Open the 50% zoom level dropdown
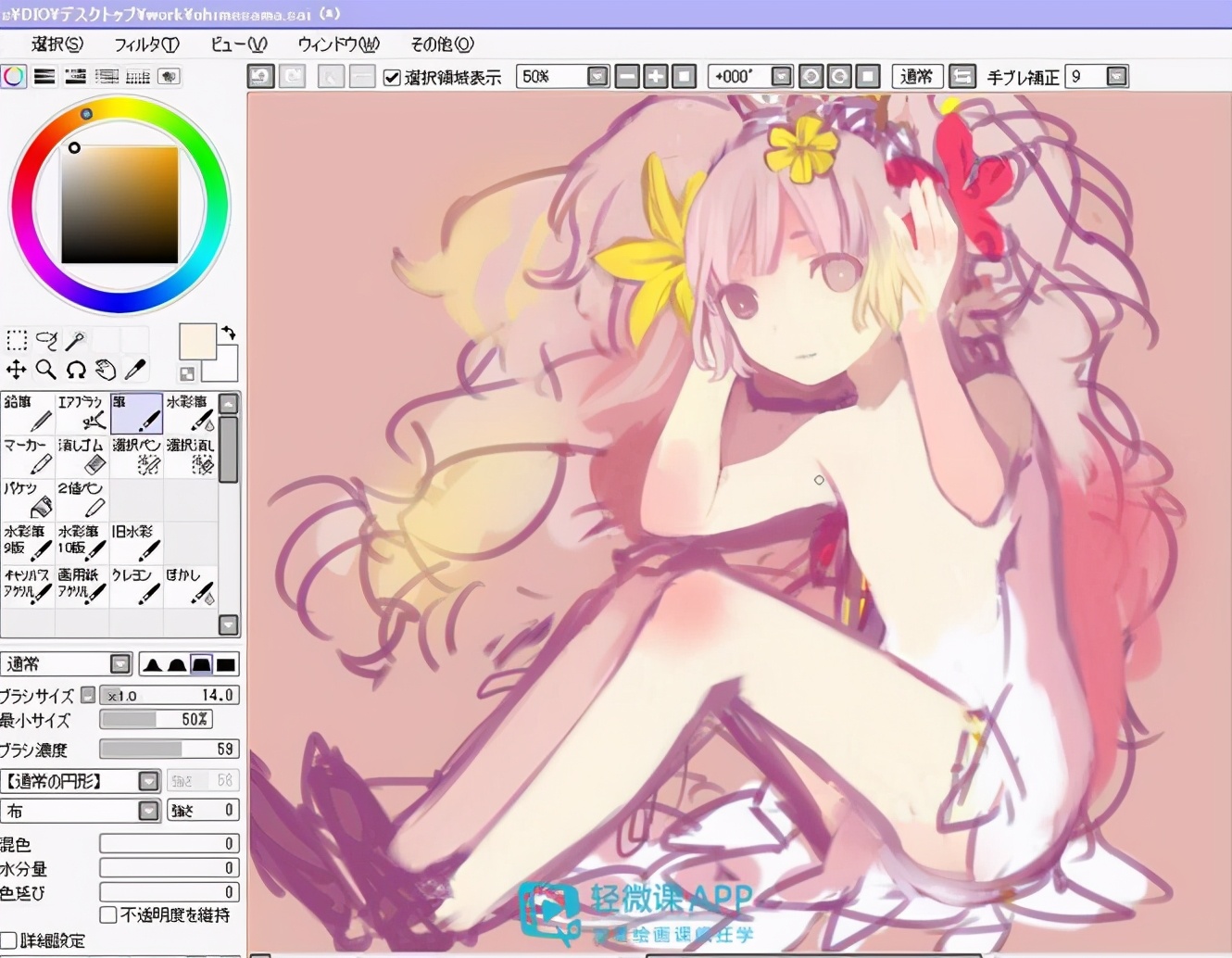 [597, 77]
